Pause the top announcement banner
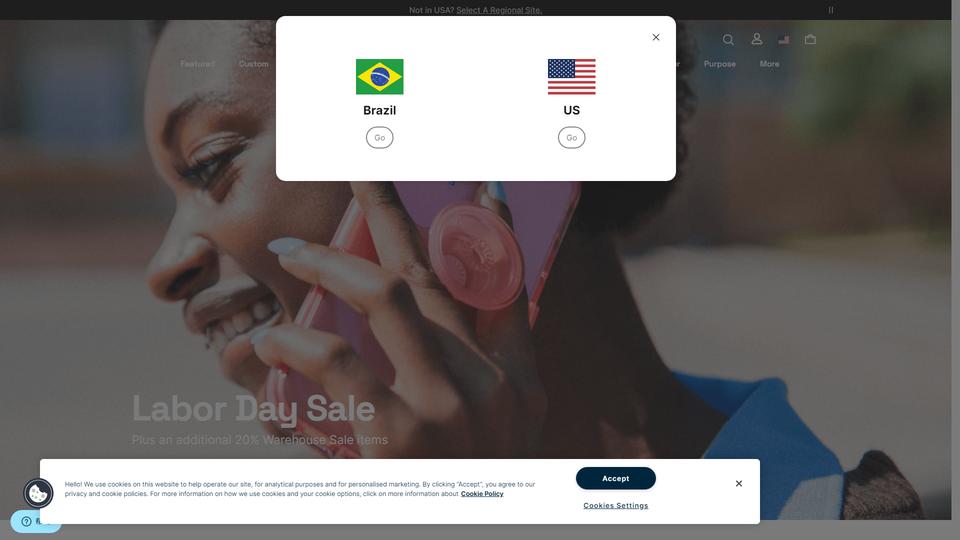 [x=831, y=10]
